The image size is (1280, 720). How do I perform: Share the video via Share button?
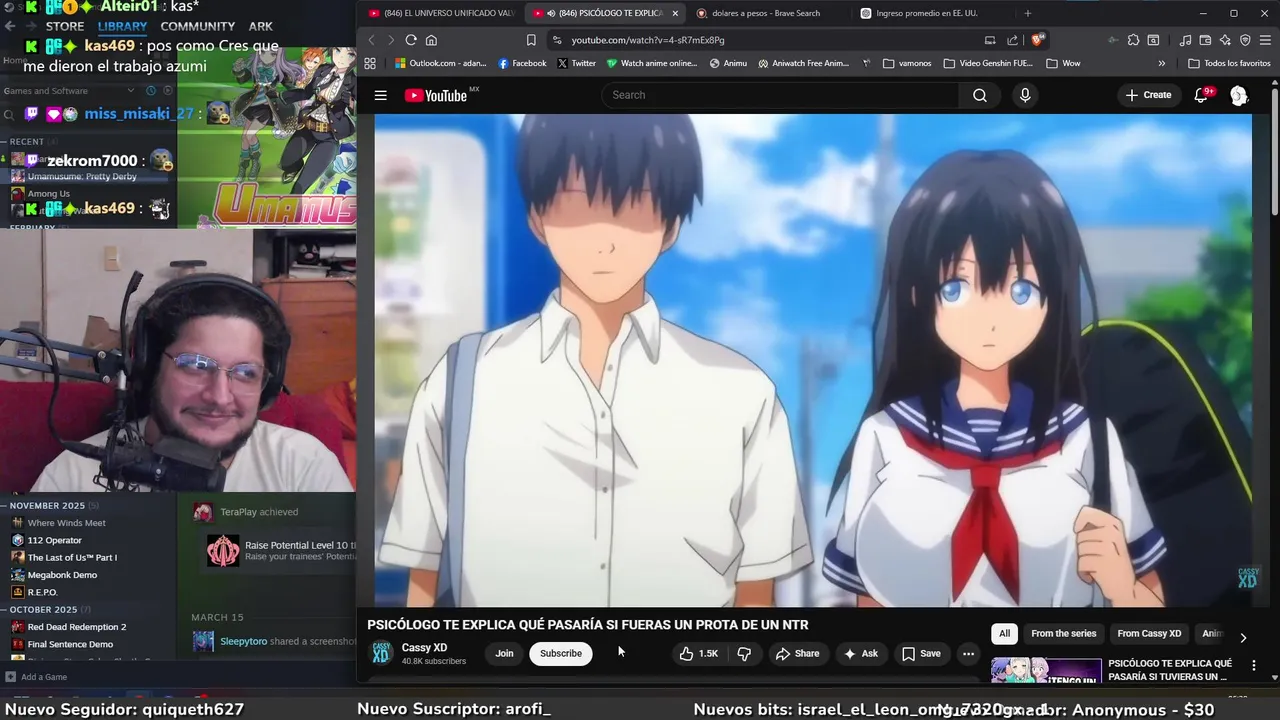tap(797, 653)
